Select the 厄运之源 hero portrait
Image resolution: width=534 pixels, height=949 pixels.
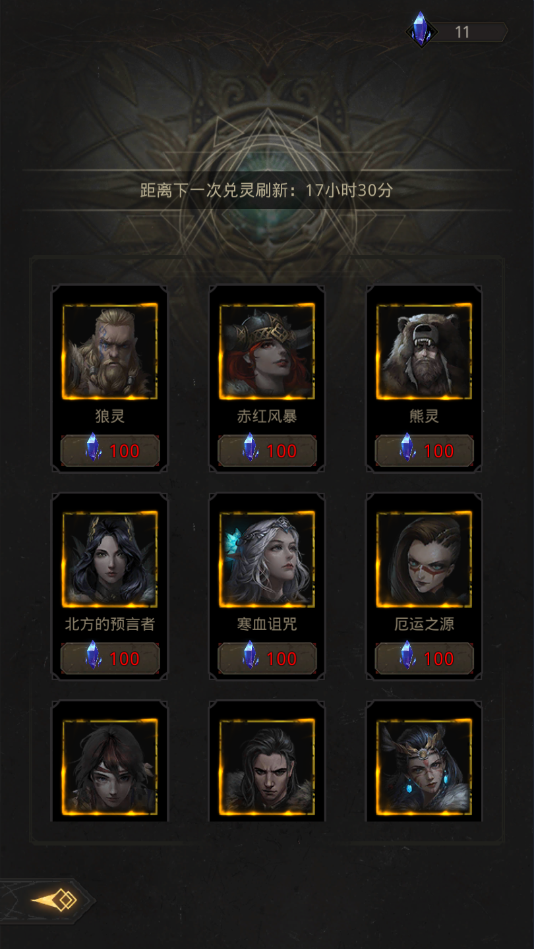coord(424,559)
